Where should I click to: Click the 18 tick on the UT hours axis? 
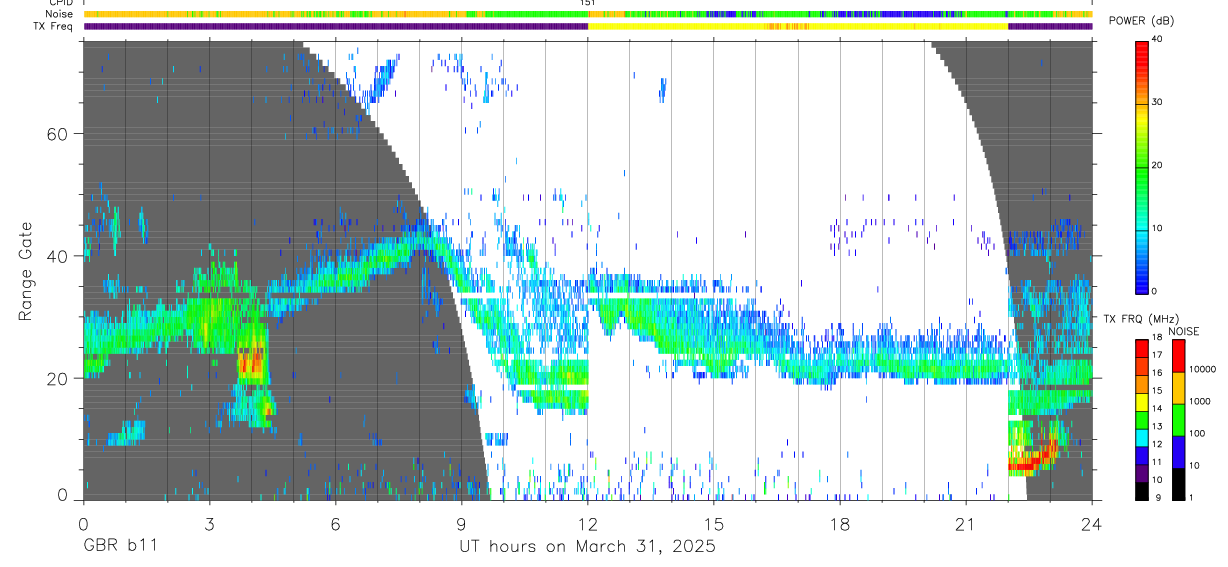coord(839,523)
